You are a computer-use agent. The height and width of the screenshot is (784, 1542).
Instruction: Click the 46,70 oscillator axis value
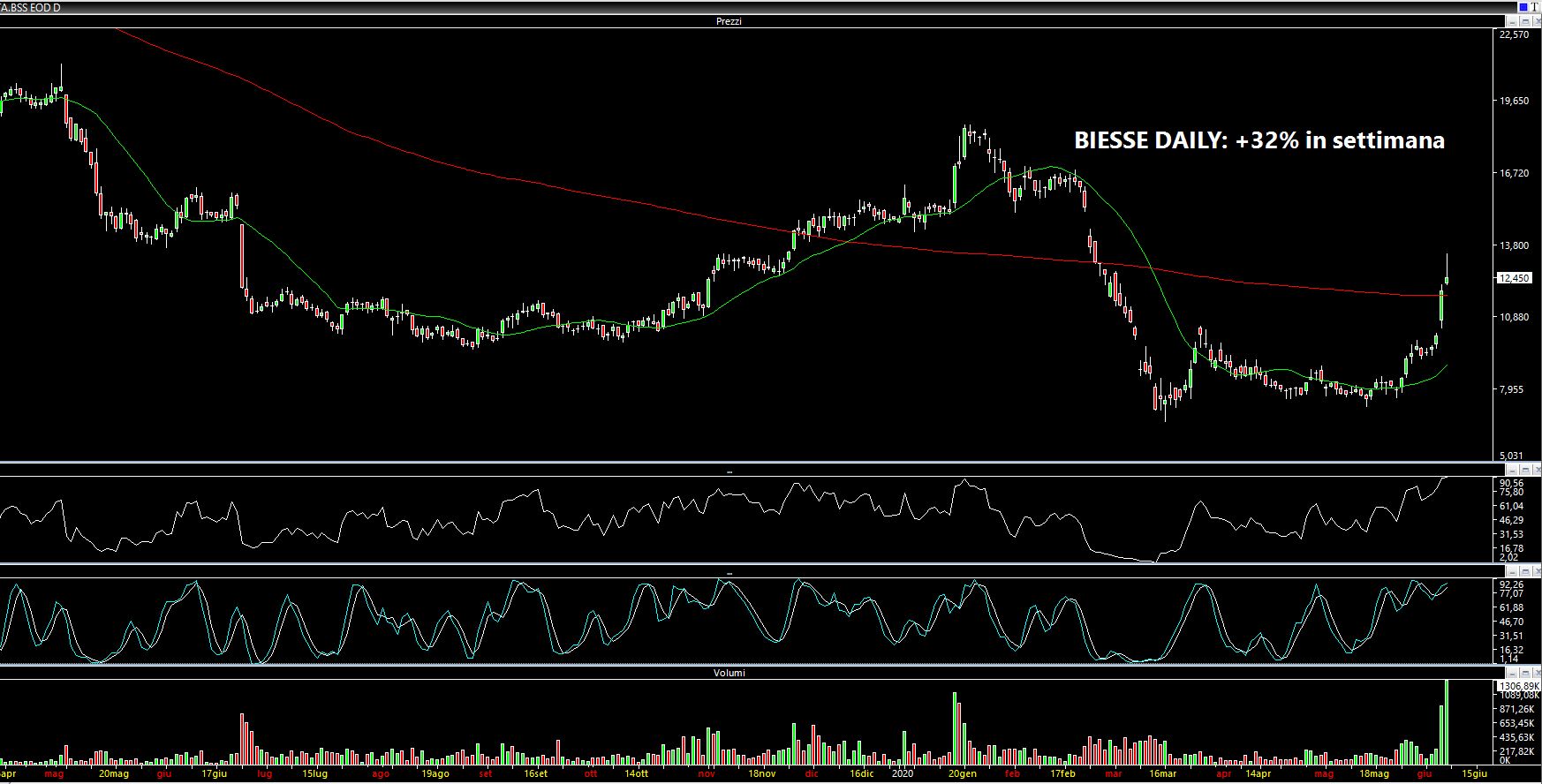(x=1511, y=622)
